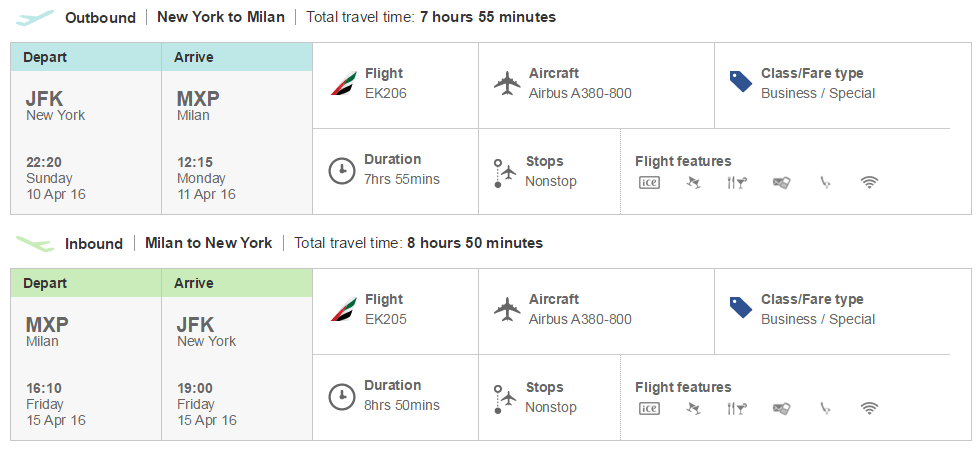Screen dimensions: 980x452
Task: Click the outbound flight seat icon
Action: coord(693,182)
